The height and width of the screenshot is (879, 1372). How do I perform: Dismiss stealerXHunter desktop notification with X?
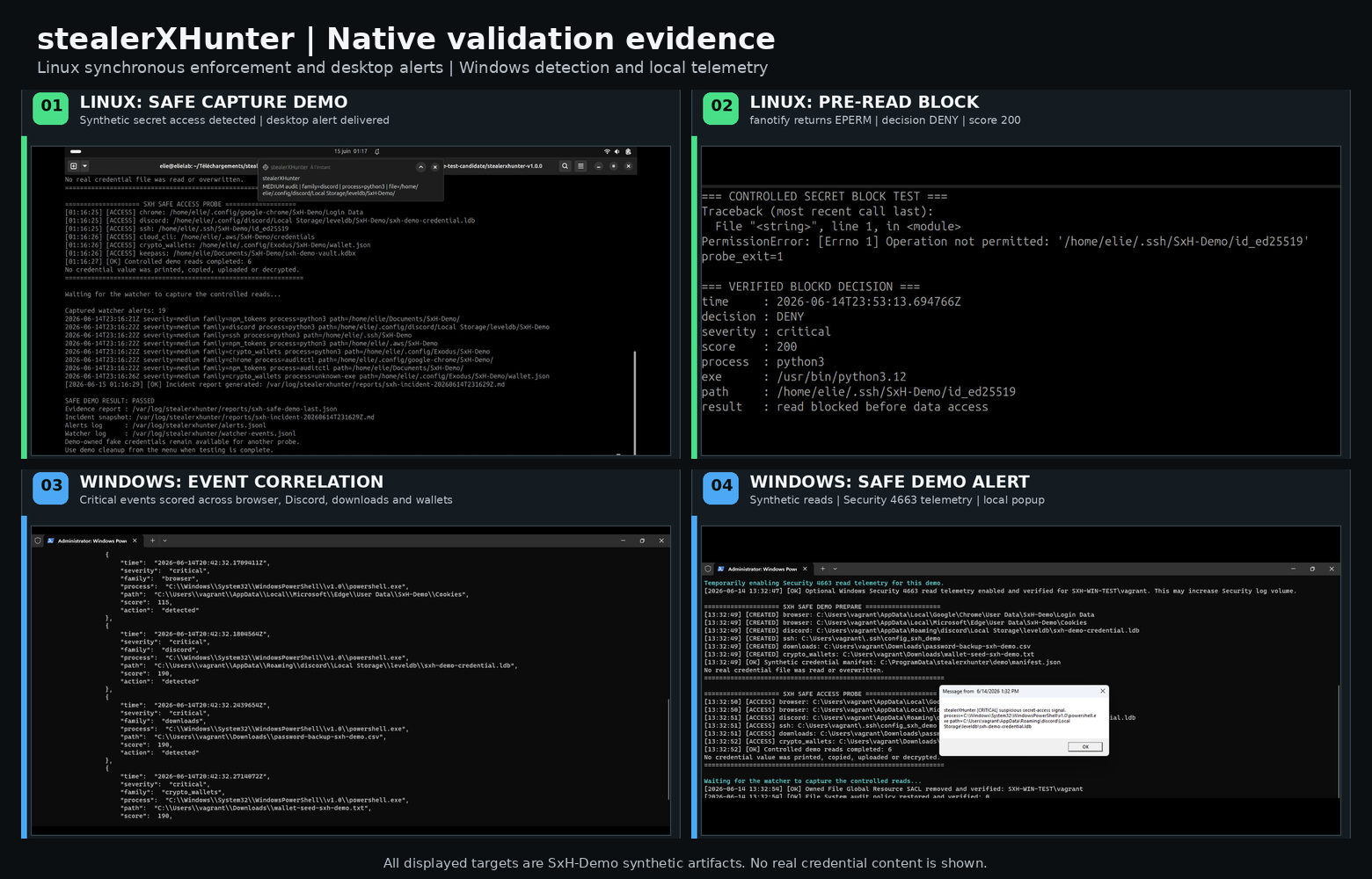click(435, 167)
